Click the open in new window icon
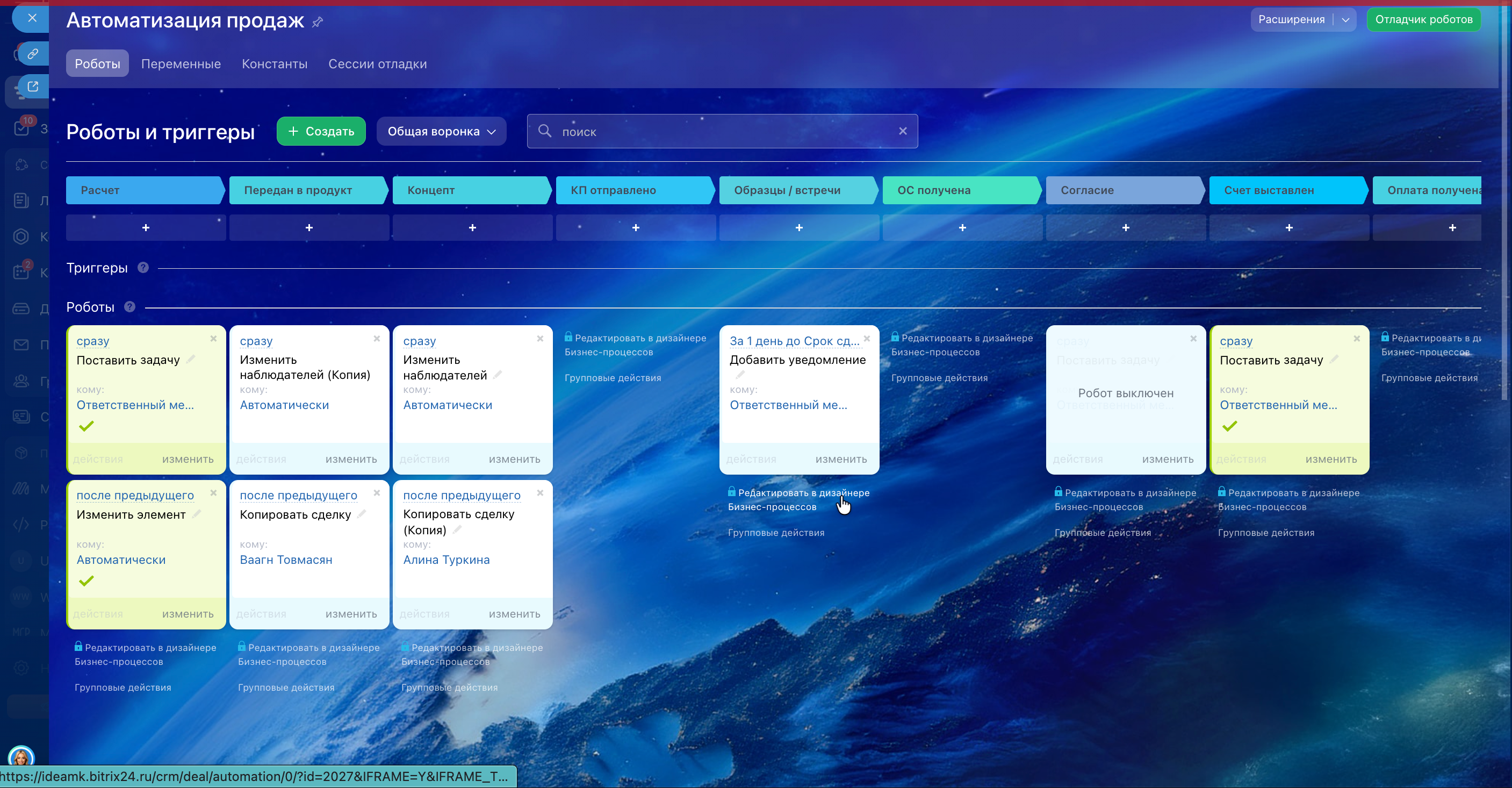Viewport: 1512px width, 788px height. click(x=33, y=87)
